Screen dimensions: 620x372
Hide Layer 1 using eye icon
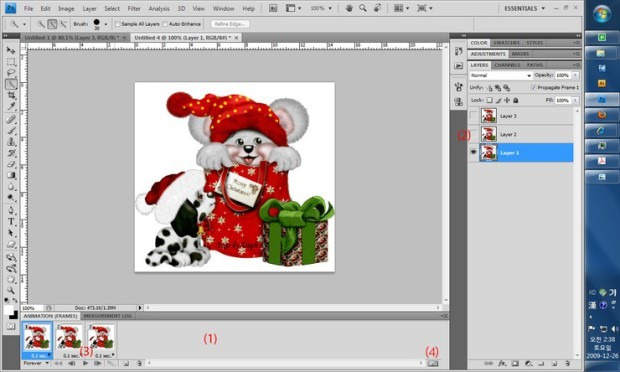pos(473,153)
